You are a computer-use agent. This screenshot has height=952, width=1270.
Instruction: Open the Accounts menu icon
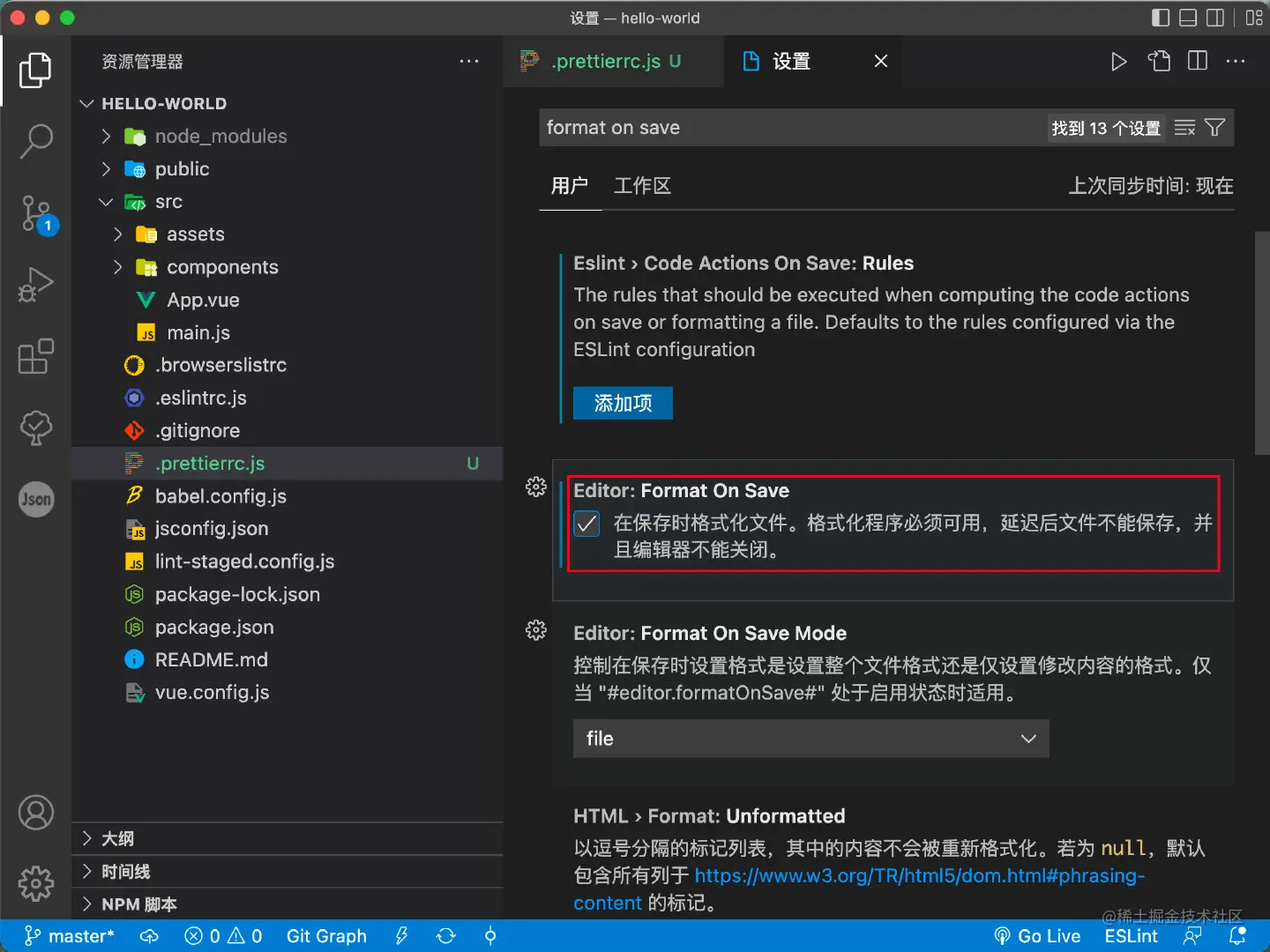click(35, 813)
